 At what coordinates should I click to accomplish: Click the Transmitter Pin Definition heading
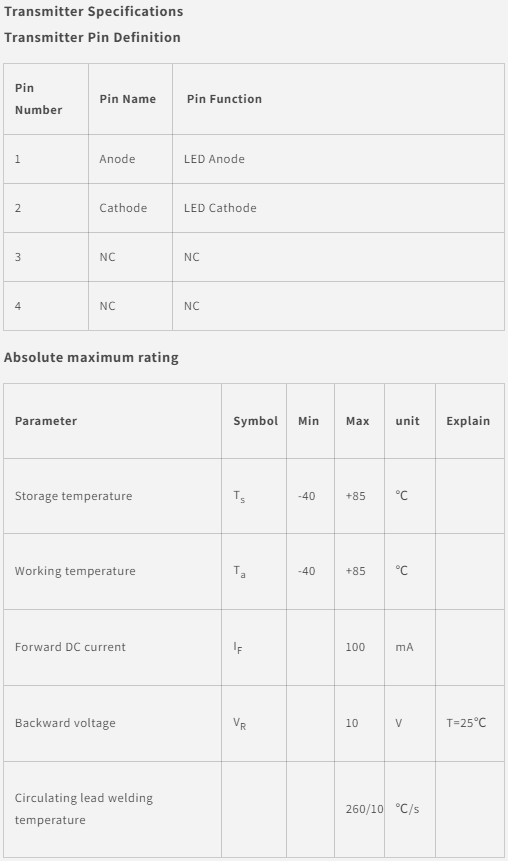[x=92, y=37]
